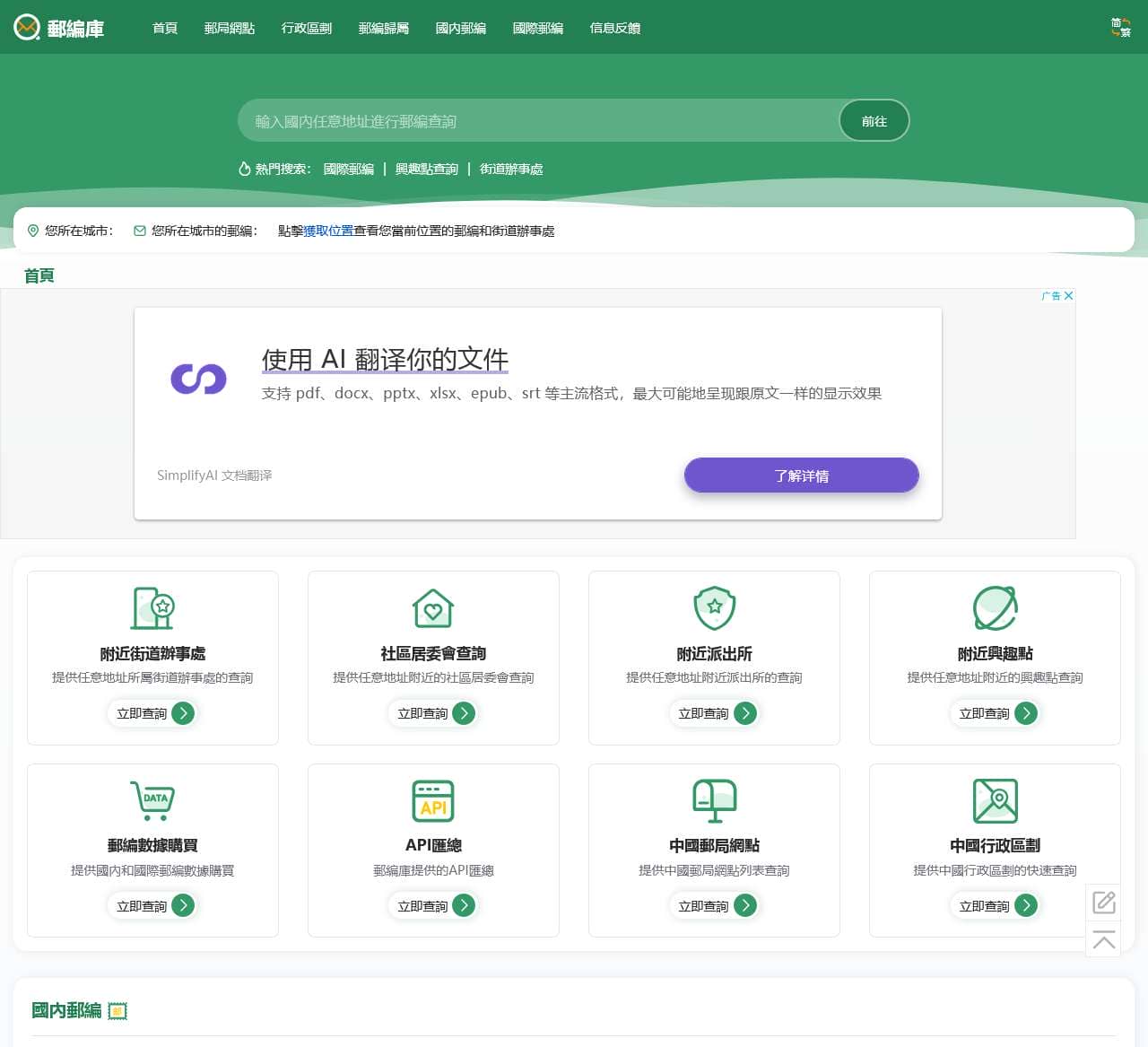Click the 广告 ad info label
The height and width of the screenshot is (1047, 1148).
[1051, 295]
